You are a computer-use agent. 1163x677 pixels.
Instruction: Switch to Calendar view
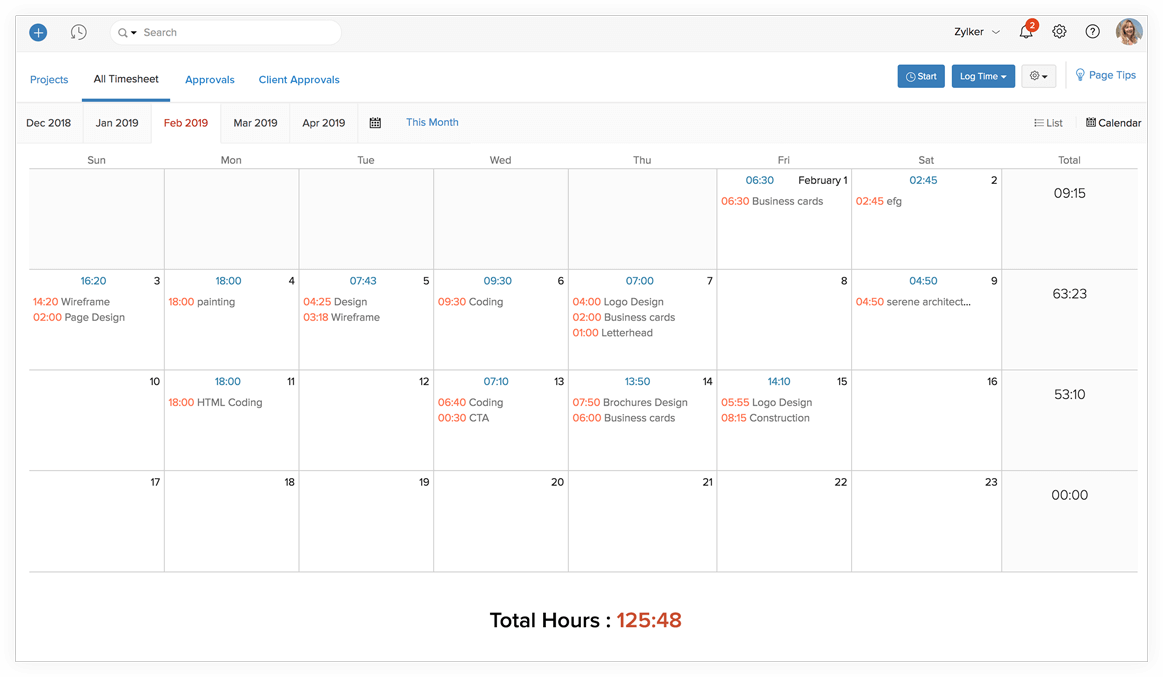click(x=1113, y=123)
